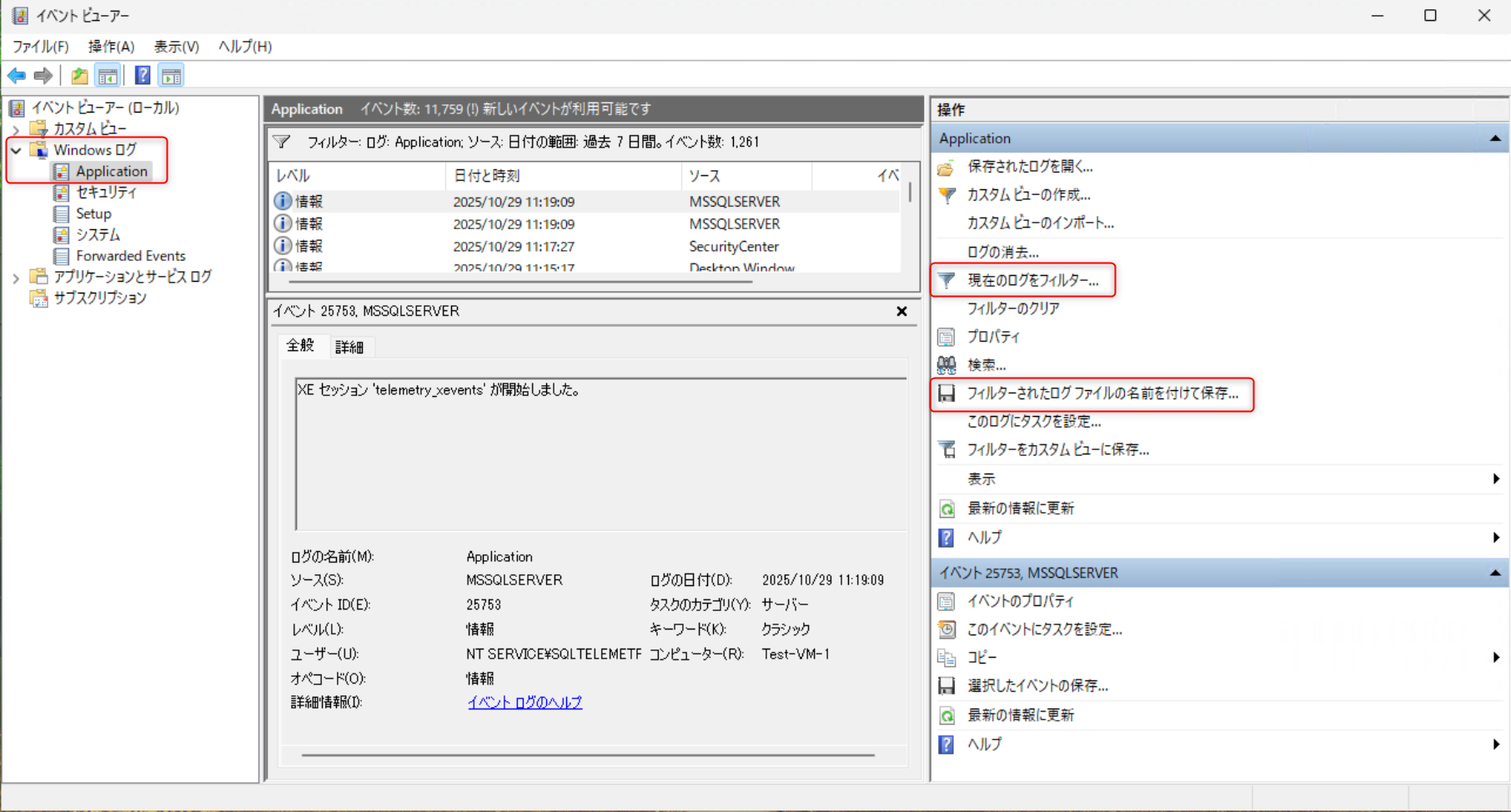Select セキュリティ log in tree
The height and width of the screenshot is (812, 1511).
106,193
